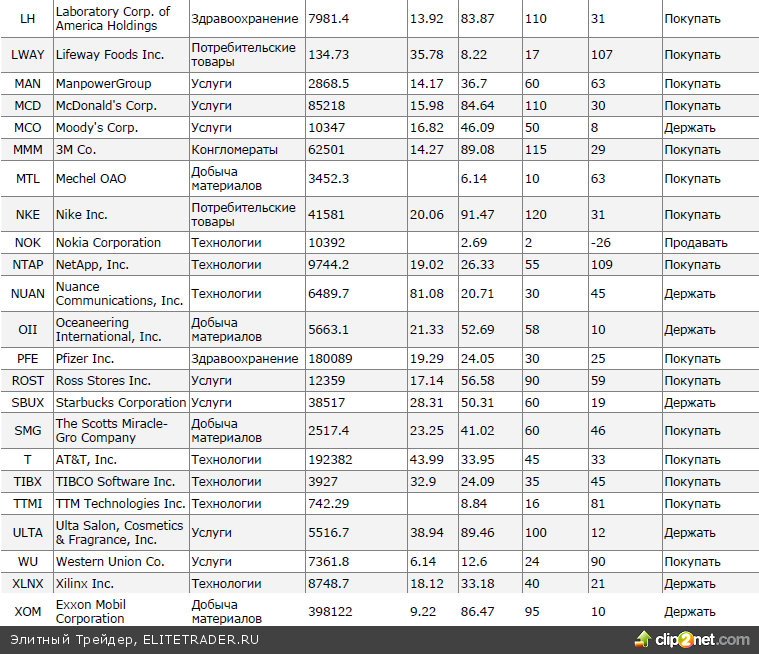
Task: Select 'Oceaneering International, Inc.' name
Action: 108,330
